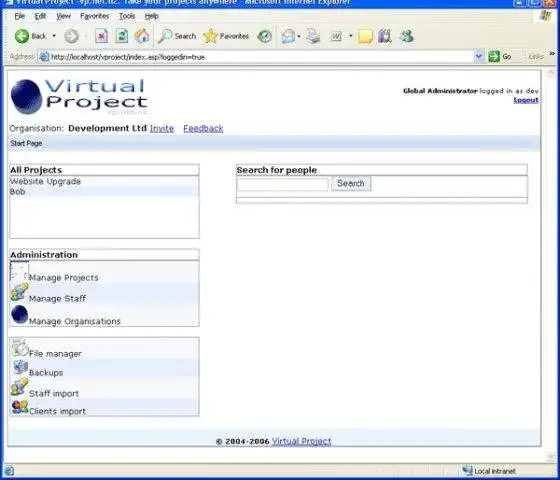Click the status bar page icon
Viewport: 560px width, 480px height.
click(9, 471)
